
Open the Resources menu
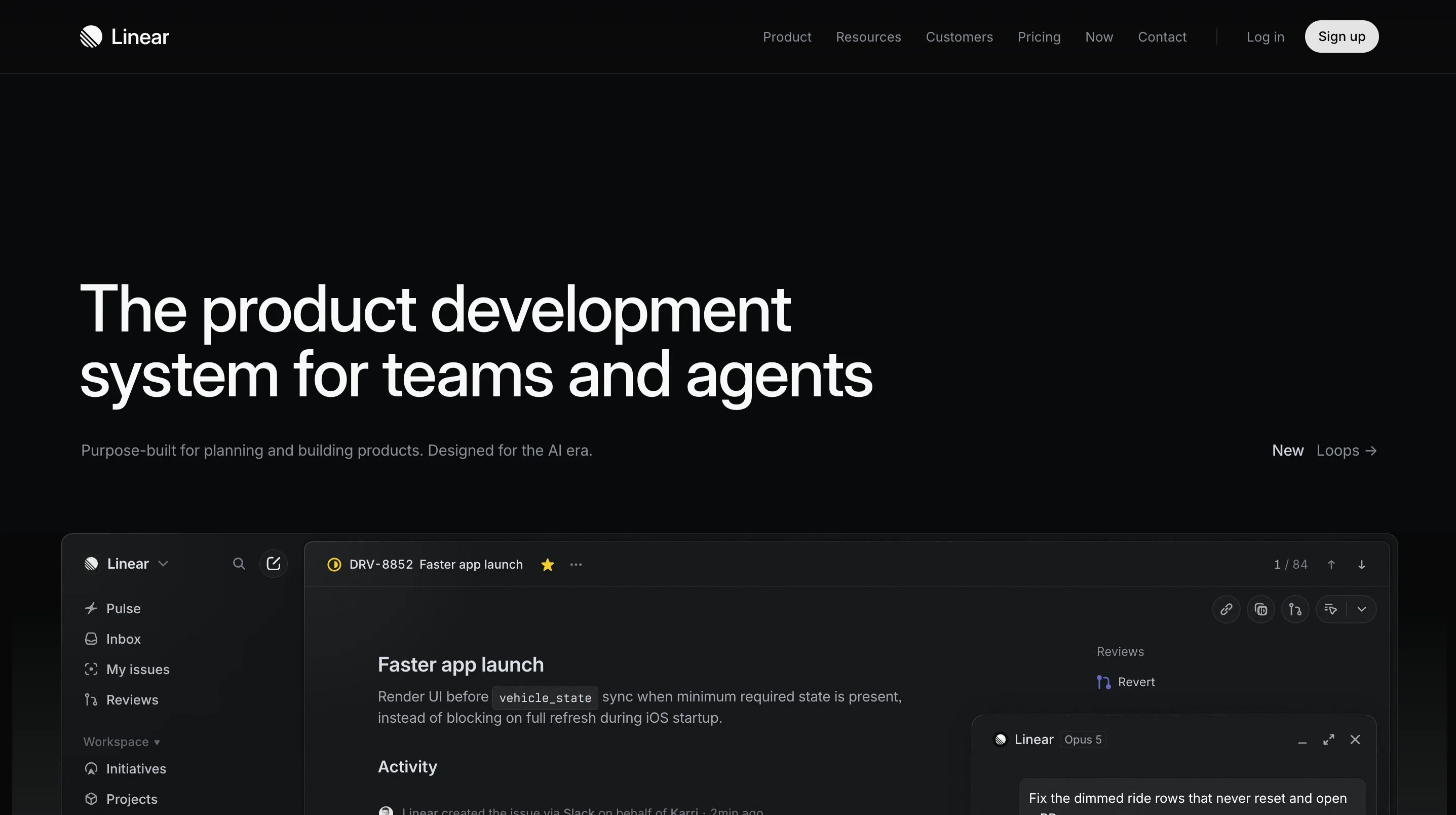868,37
